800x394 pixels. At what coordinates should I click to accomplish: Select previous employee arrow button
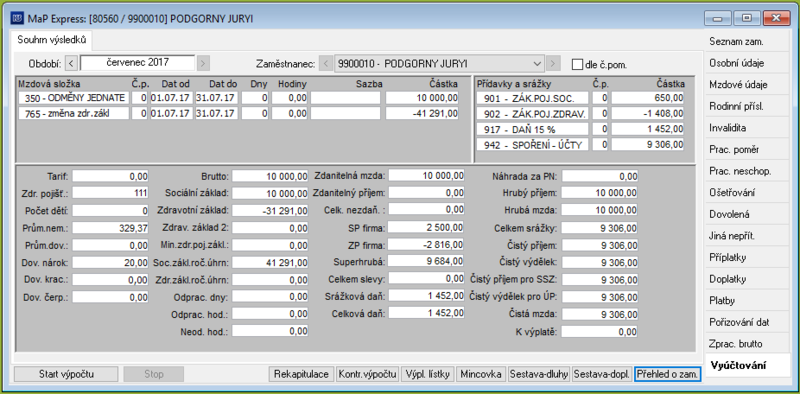coord(326,64)
